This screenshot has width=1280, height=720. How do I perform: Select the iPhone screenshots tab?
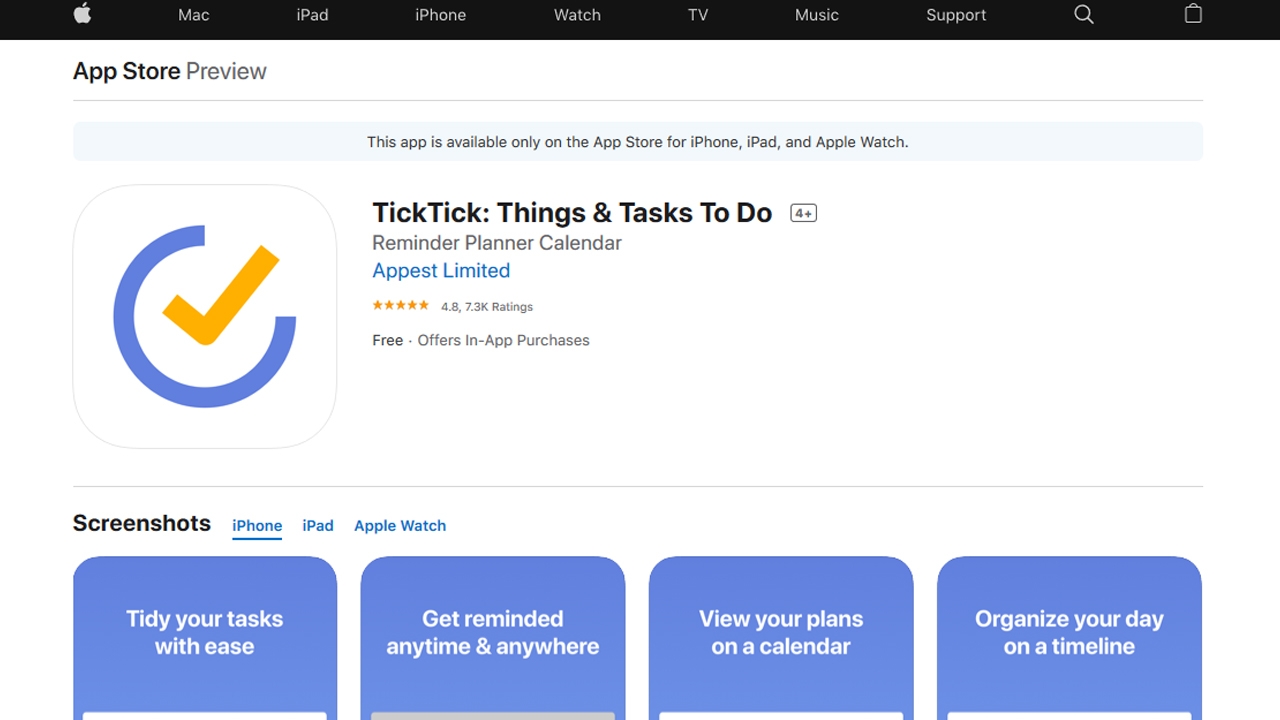257,526
